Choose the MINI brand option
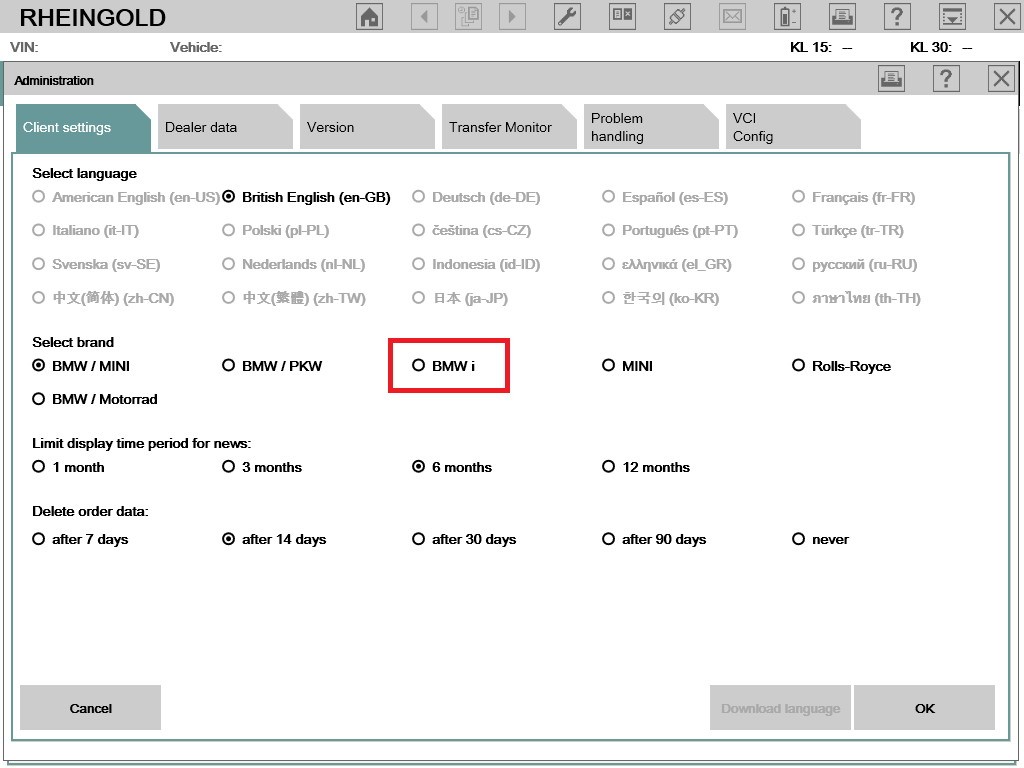Screen dimensions: 1024x768 [x=628, y=366]
